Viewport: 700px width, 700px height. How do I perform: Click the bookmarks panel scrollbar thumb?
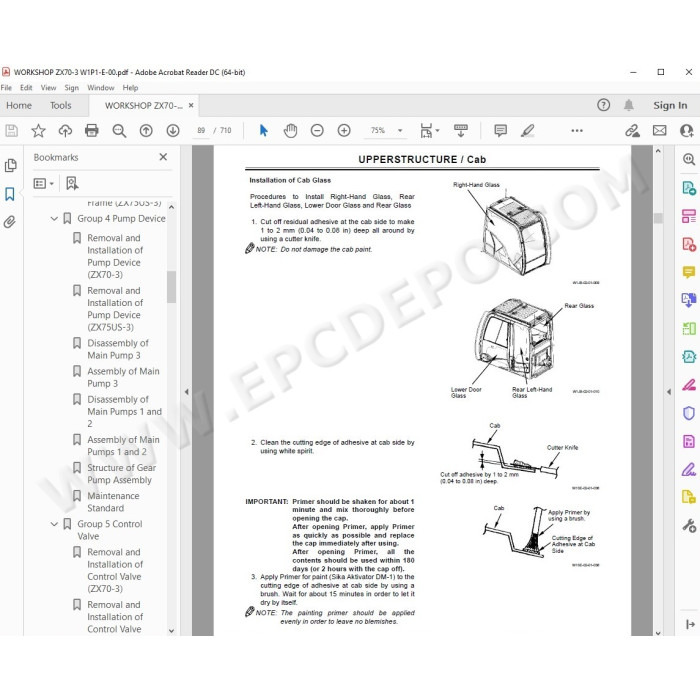[171, 287]
